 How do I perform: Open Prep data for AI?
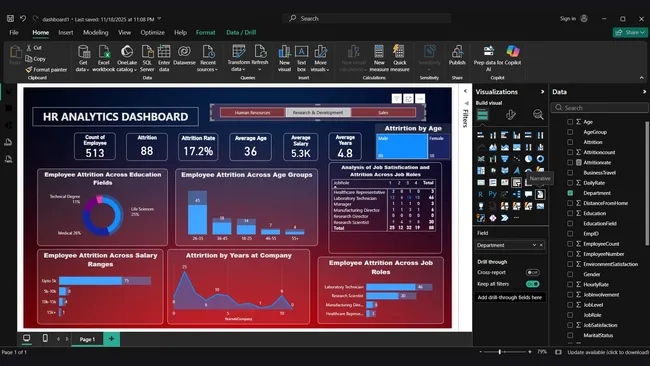pos(488,58)
